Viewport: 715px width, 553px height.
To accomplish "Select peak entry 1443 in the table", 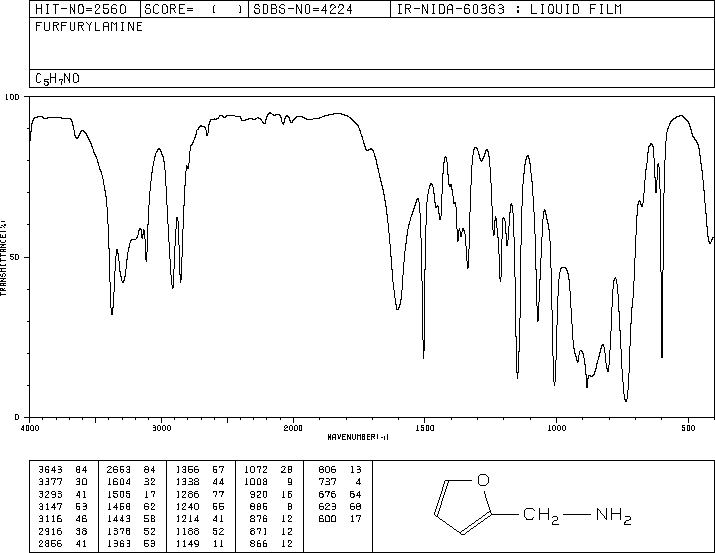I will [x=119, y=519].
